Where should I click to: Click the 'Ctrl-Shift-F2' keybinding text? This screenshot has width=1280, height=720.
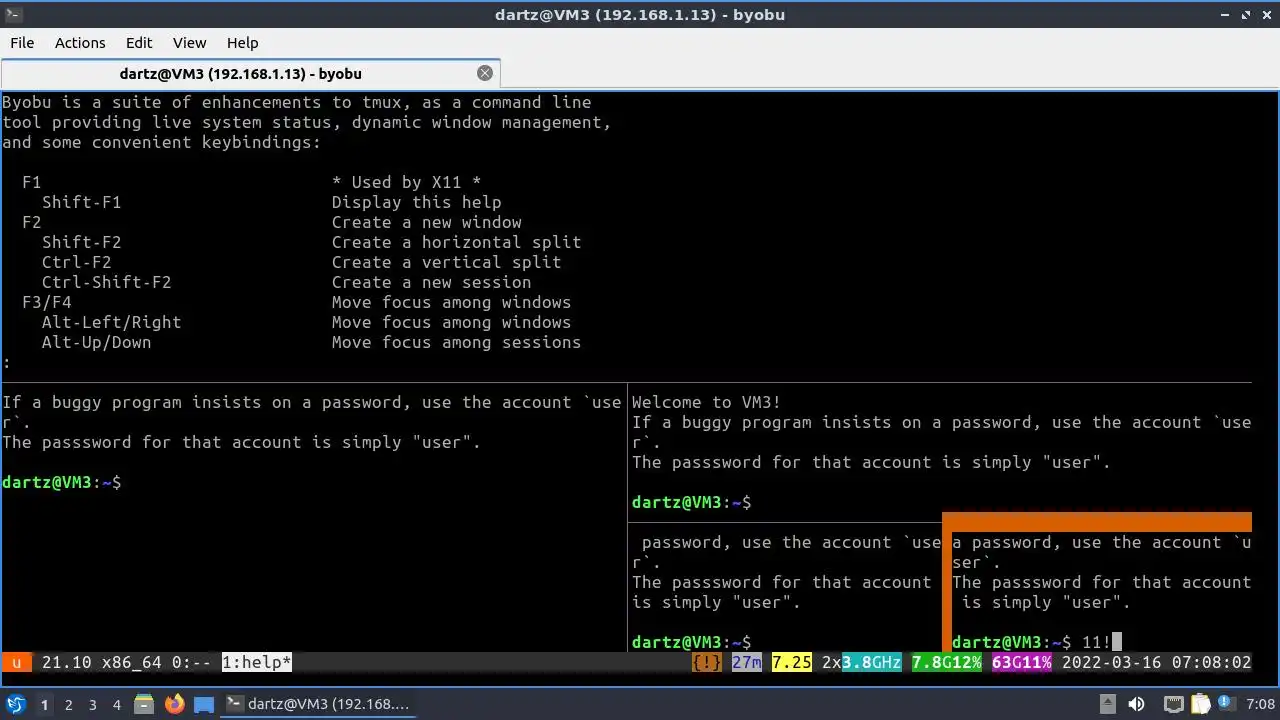[106, 282]
